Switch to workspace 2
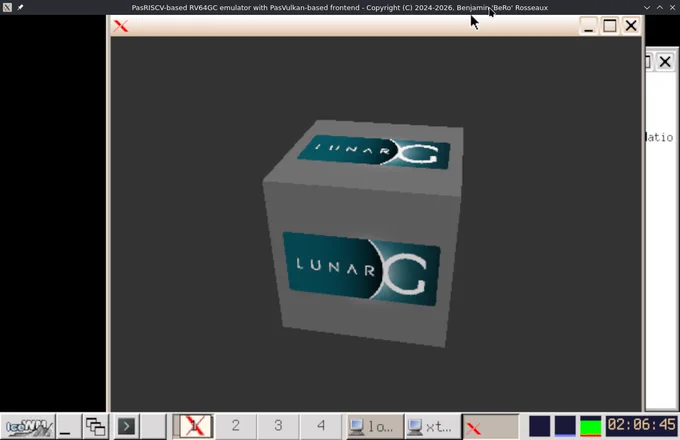 pos(235,426)
